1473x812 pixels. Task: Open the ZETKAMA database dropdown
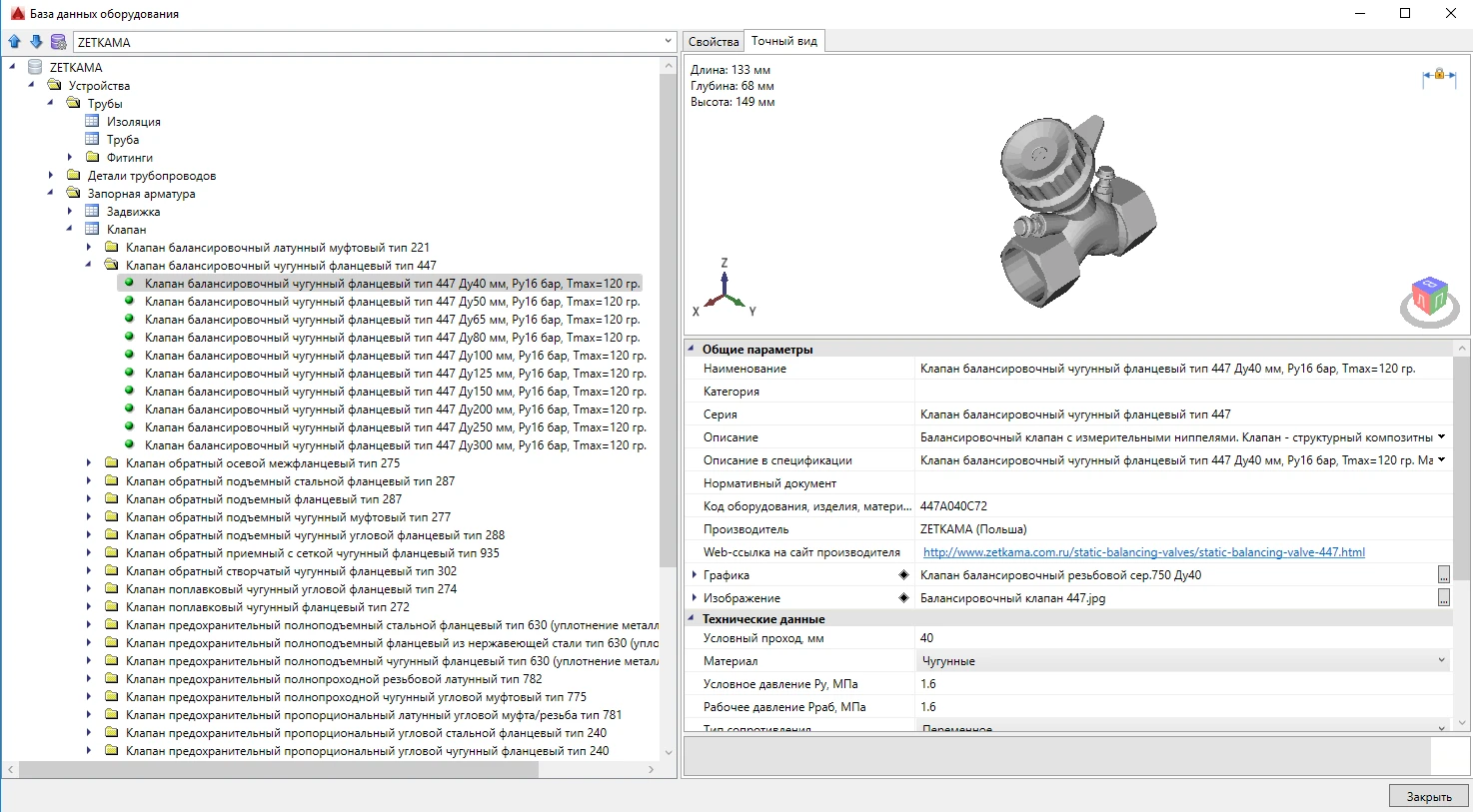pos(668,42)
